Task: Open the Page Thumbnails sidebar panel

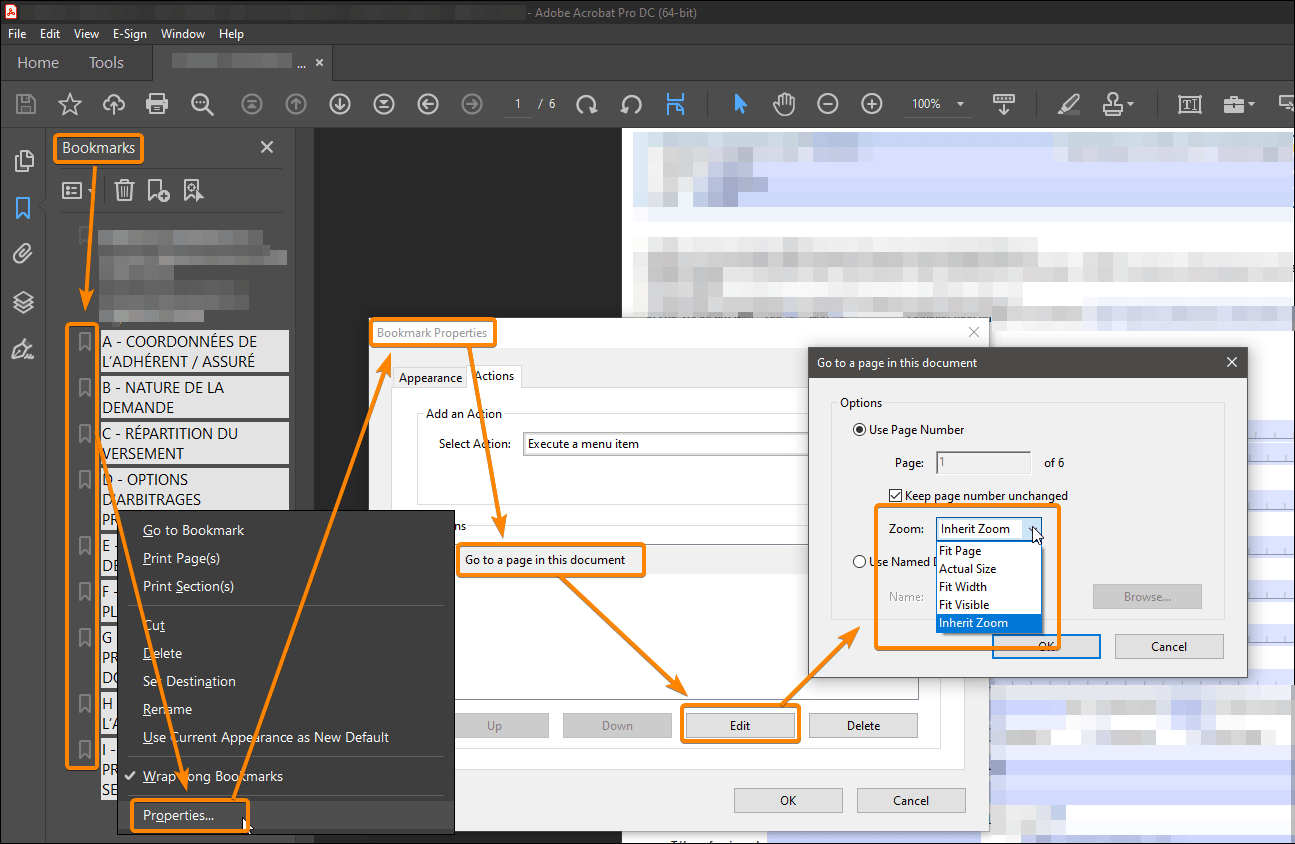Action: 22,160
